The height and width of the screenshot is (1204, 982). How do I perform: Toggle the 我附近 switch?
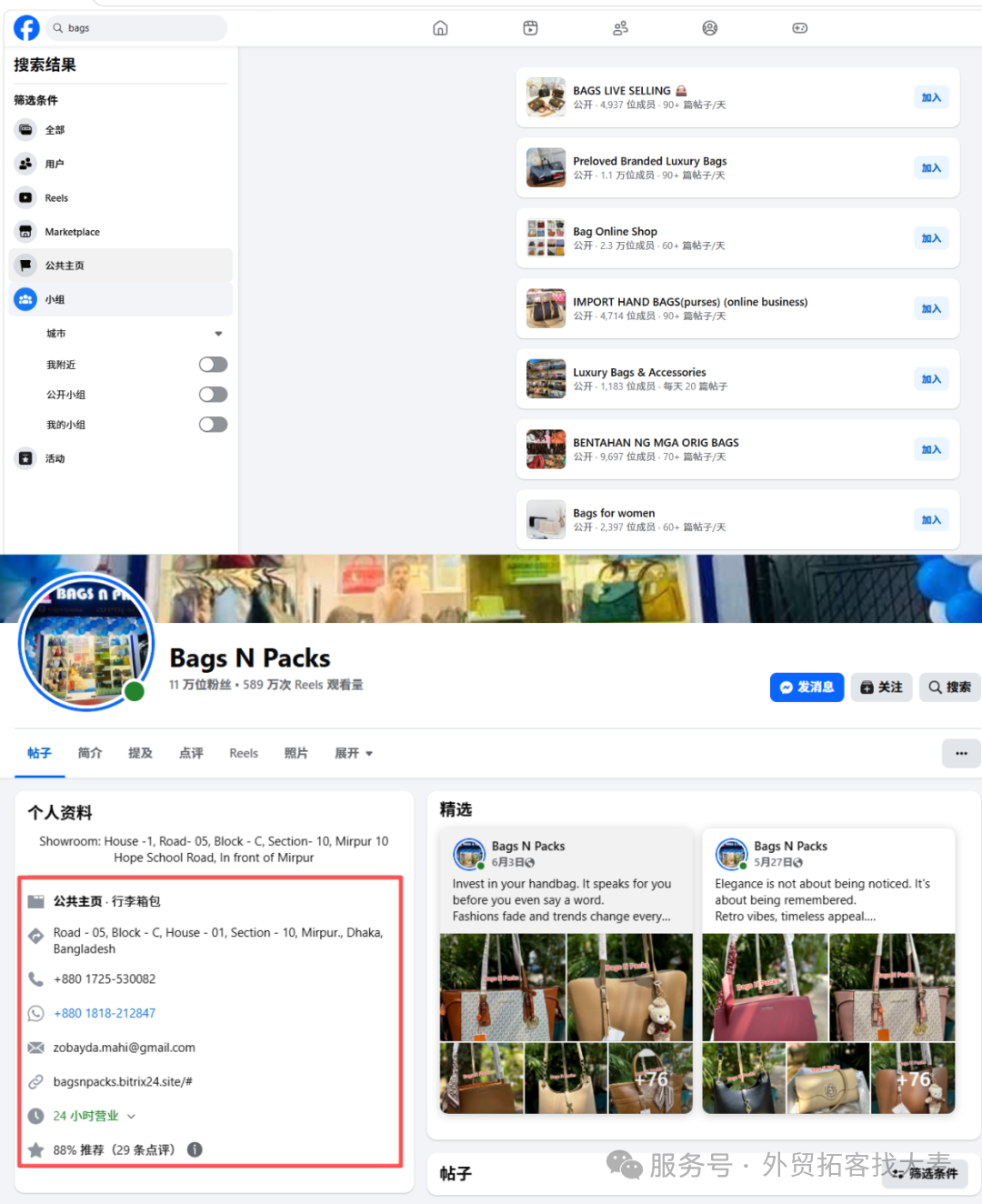[213, 365]
